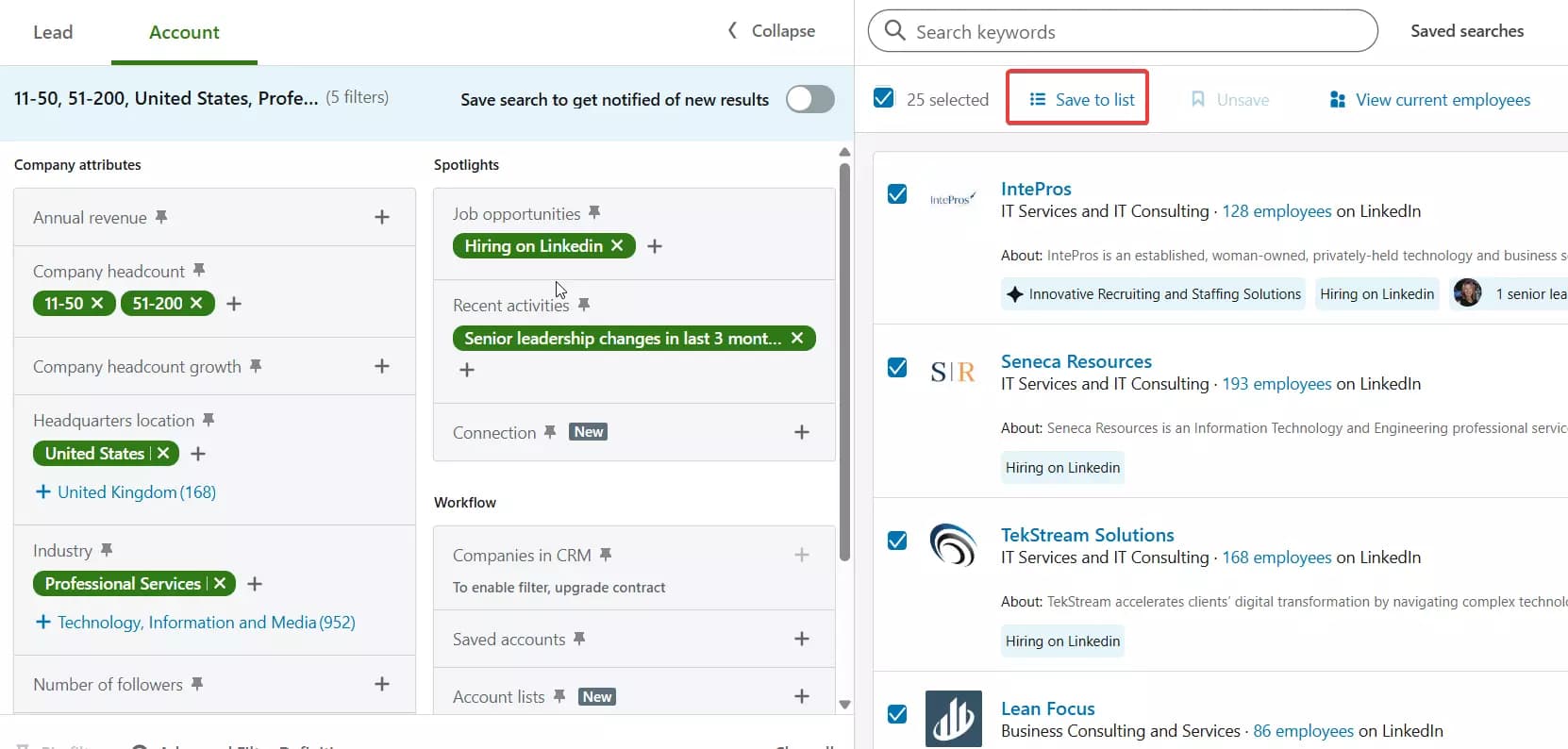Uncheck the TekStream Solutions checkbox
Screen dimensions: 1568x749
(x=897, y=541)
